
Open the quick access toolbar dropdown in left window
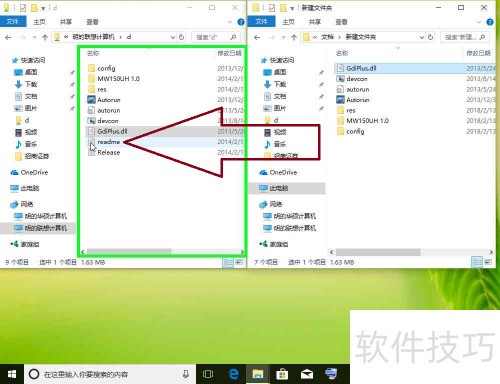[43, 8]
